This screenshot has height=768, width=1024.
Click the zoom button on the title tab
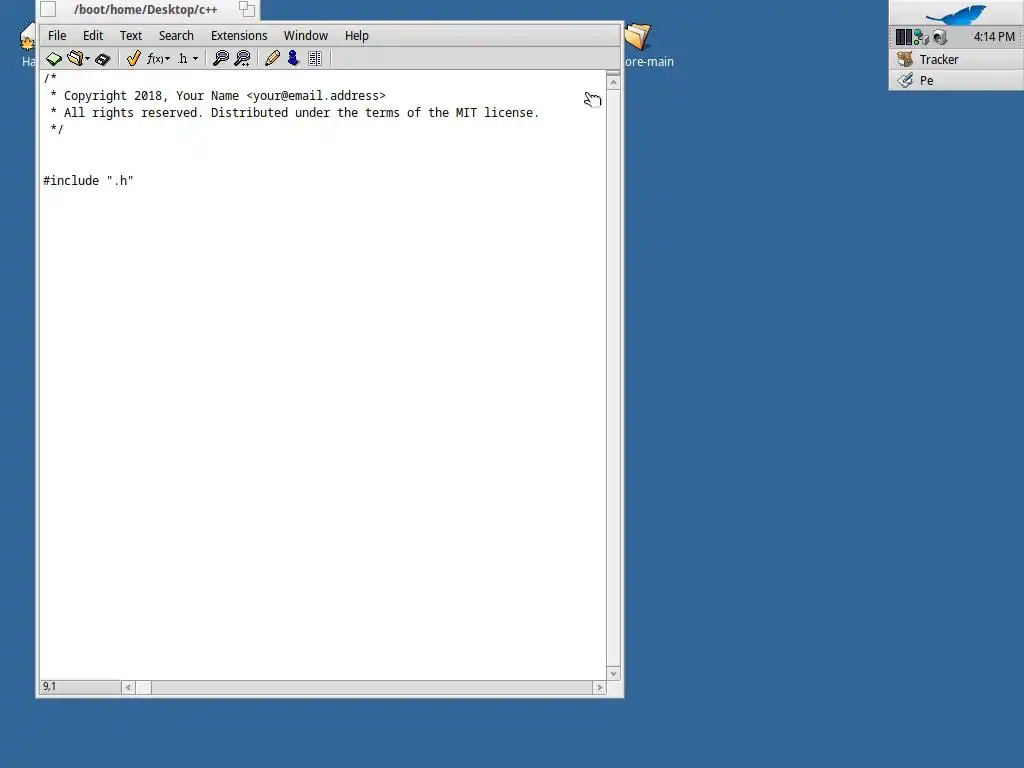(x=247, y=8)
